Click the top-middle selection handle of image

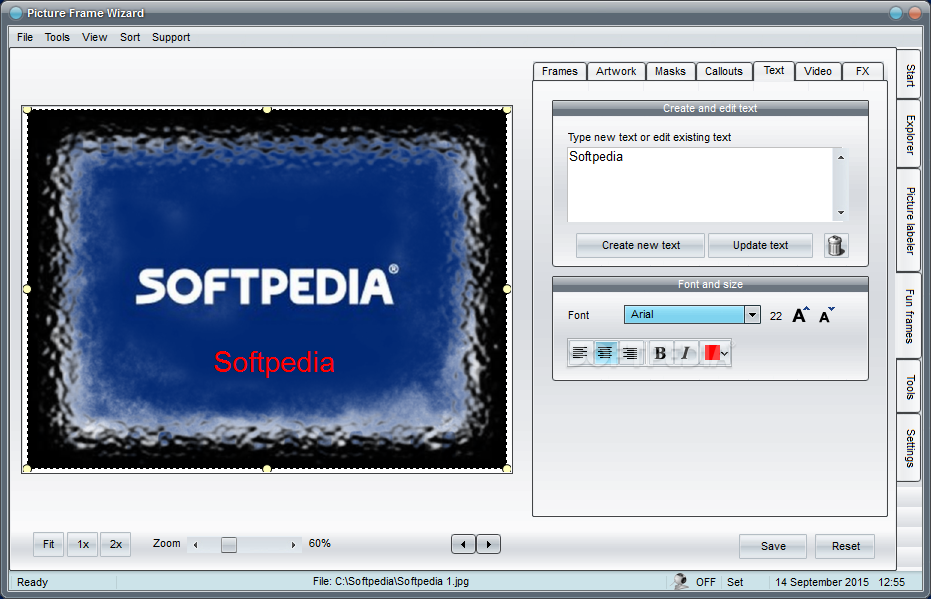click(267, 110)
